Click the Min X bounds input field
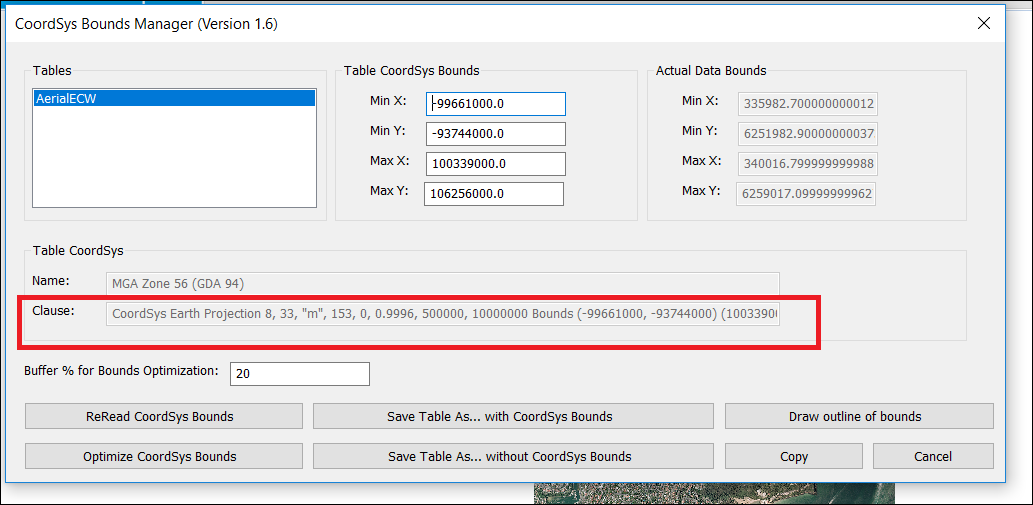Image resolution: width=1033 pixels, height=505 pixels. click(x=495, y=103)
